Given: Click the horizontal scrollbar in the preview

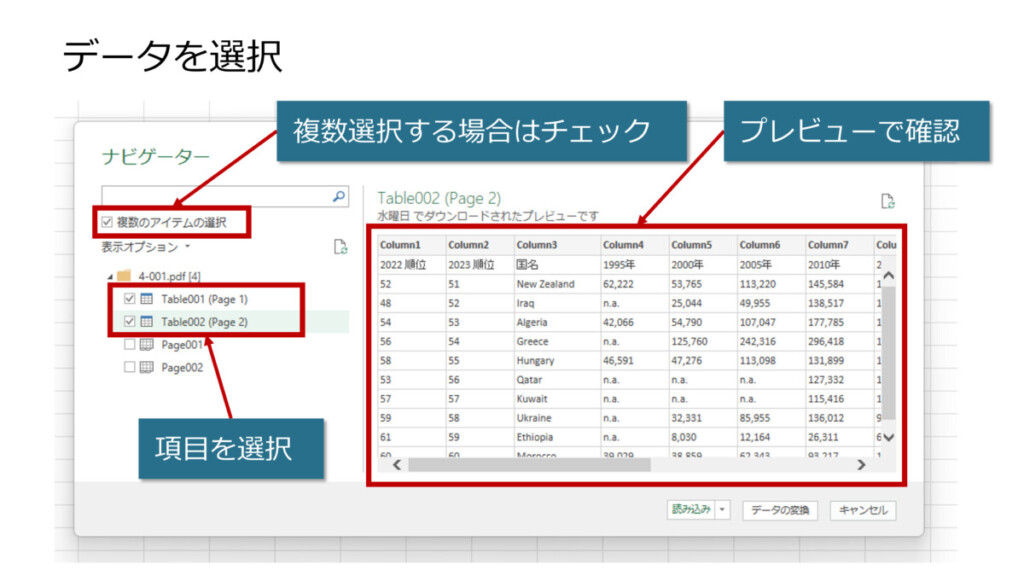Looking at the screenshot, I should 530,465.
